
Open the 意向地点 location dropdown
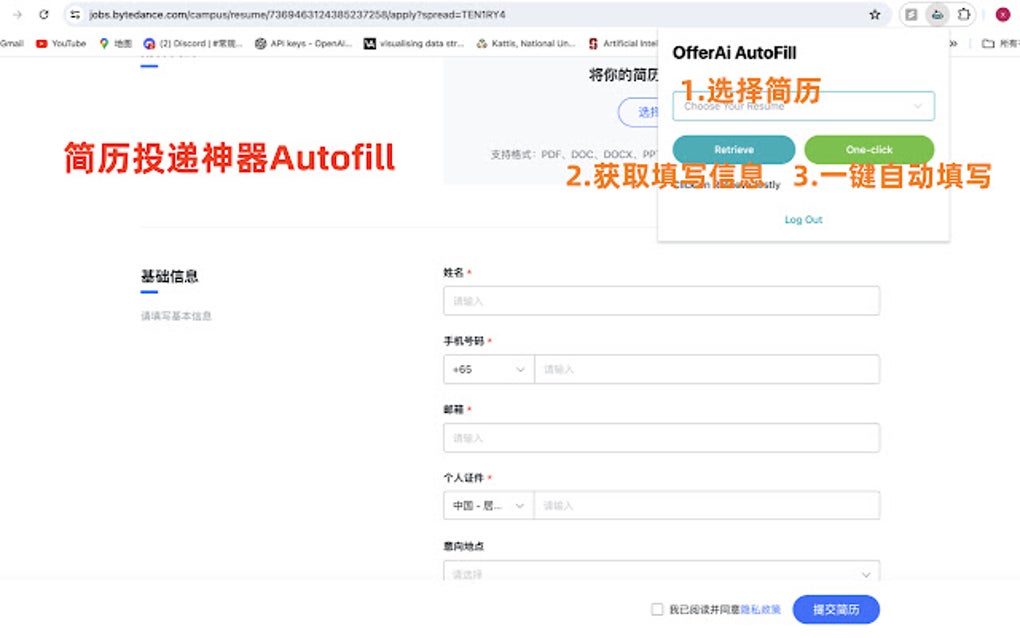tap(660, 574)
